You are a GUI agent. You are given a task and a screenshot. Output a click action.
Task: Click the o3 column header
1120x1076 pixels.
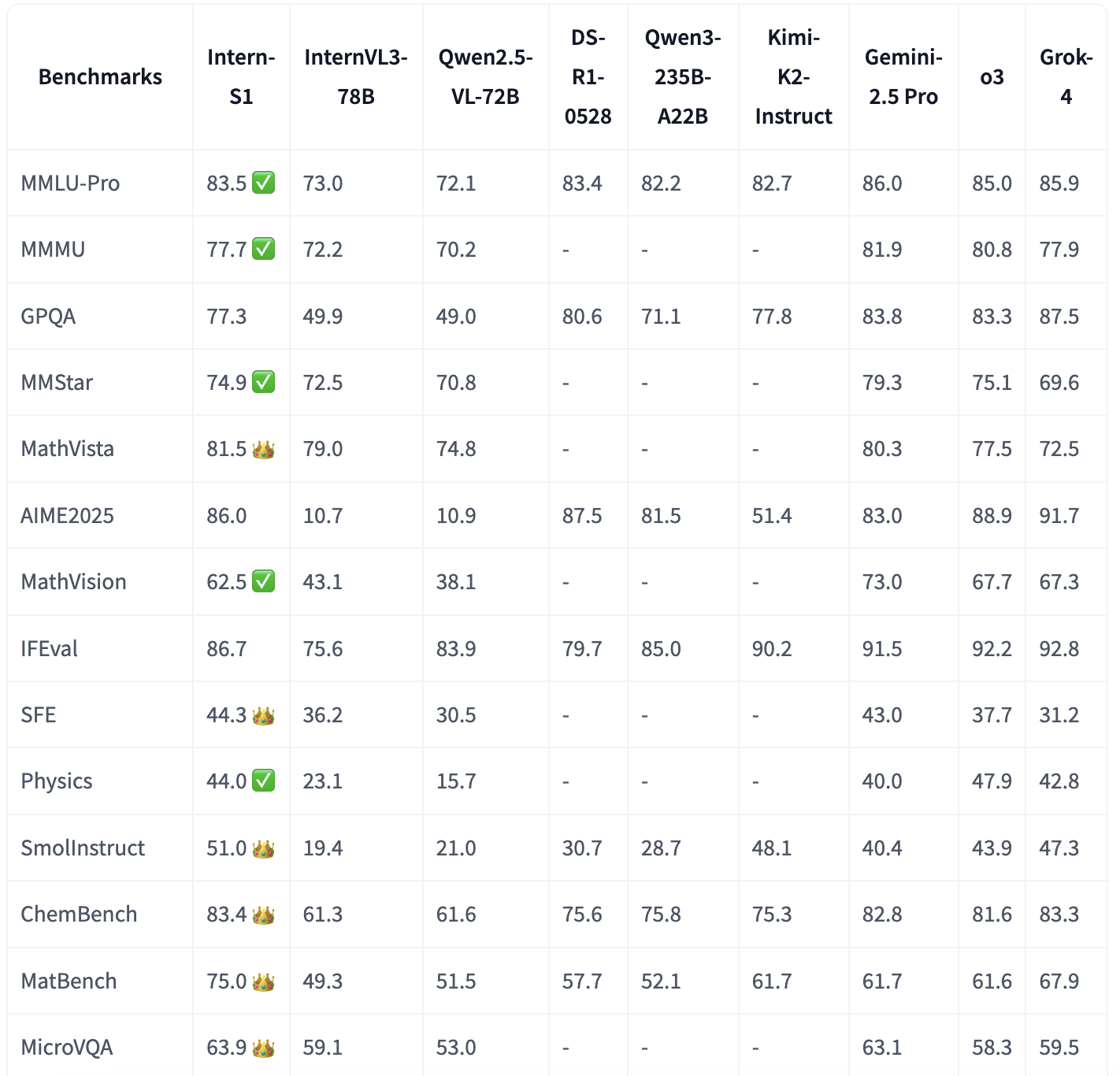pos(992,77)
